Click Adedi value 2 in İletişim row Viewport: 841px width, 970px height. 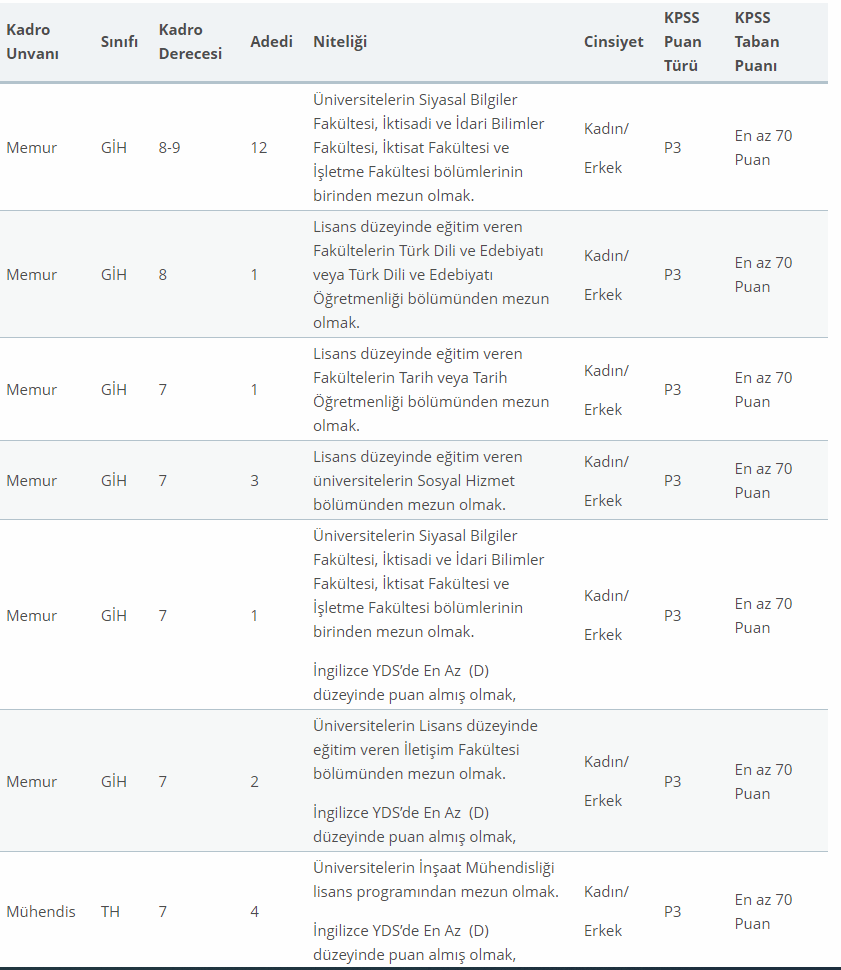click(254, 781)
